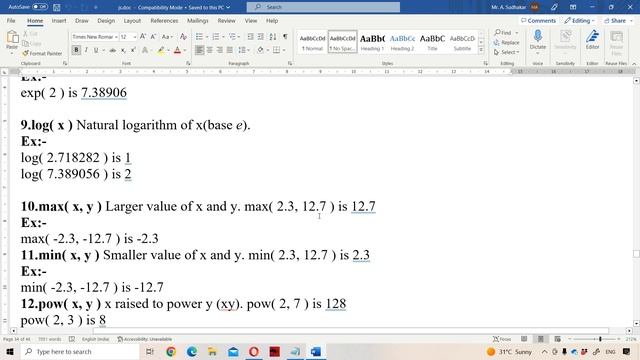The width and height of the screenshot is (640, 360).
Task: Increase paragraph indent
Action: coord(261,37)
